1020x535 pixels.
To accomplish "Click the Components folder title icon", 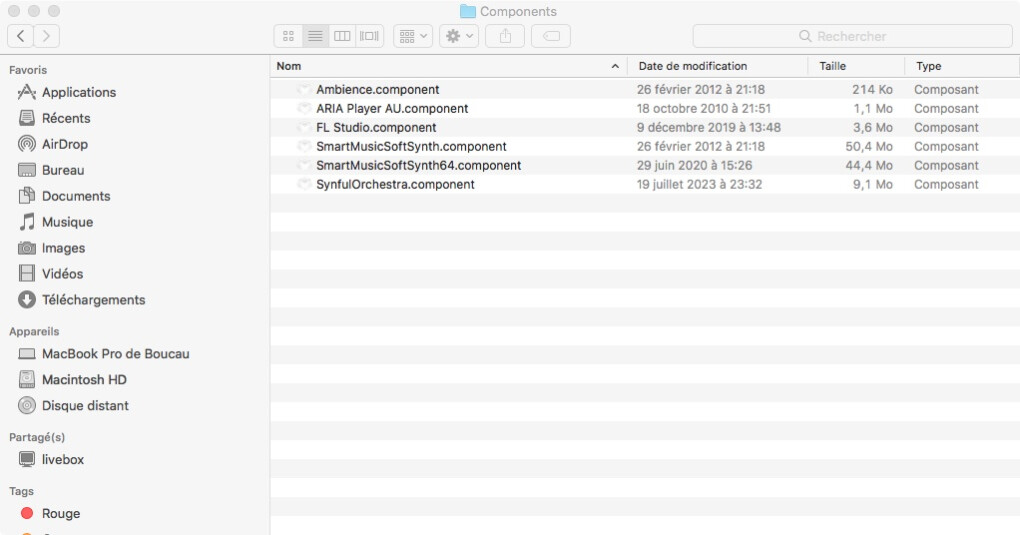I will click(468, 11).
